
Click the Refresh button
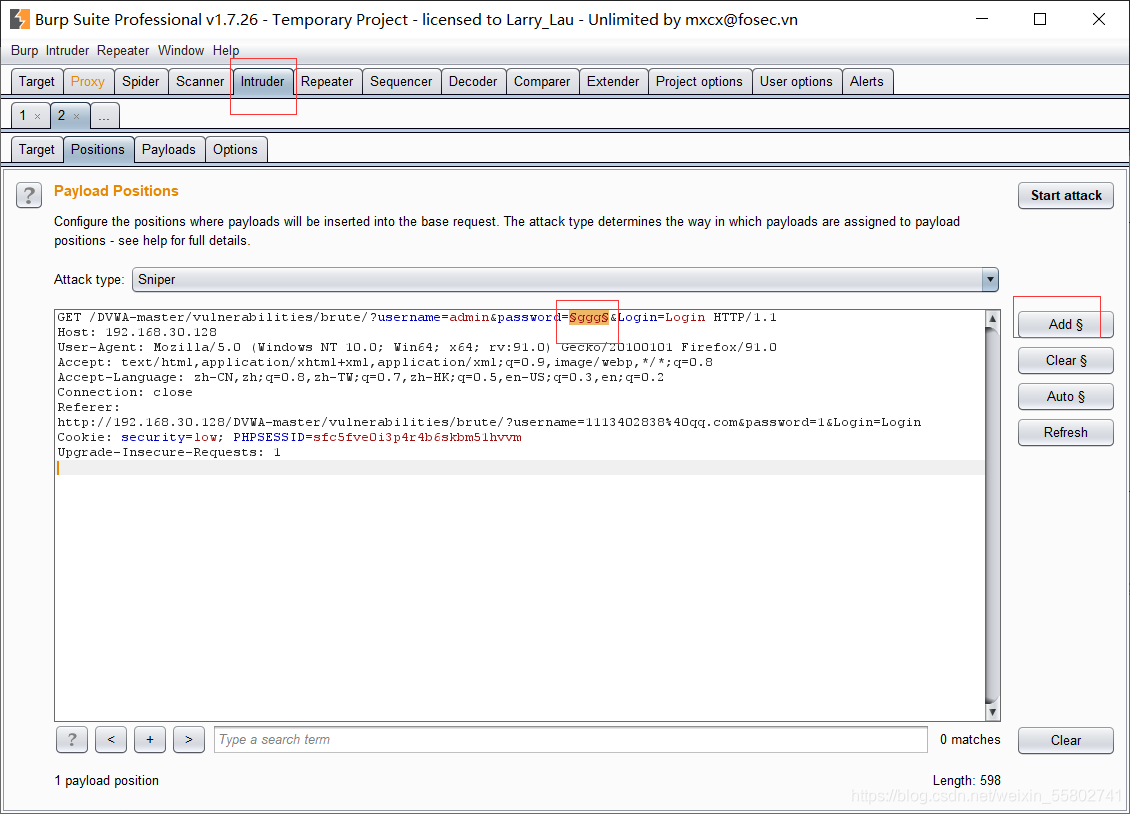(x=1066, y=432)
